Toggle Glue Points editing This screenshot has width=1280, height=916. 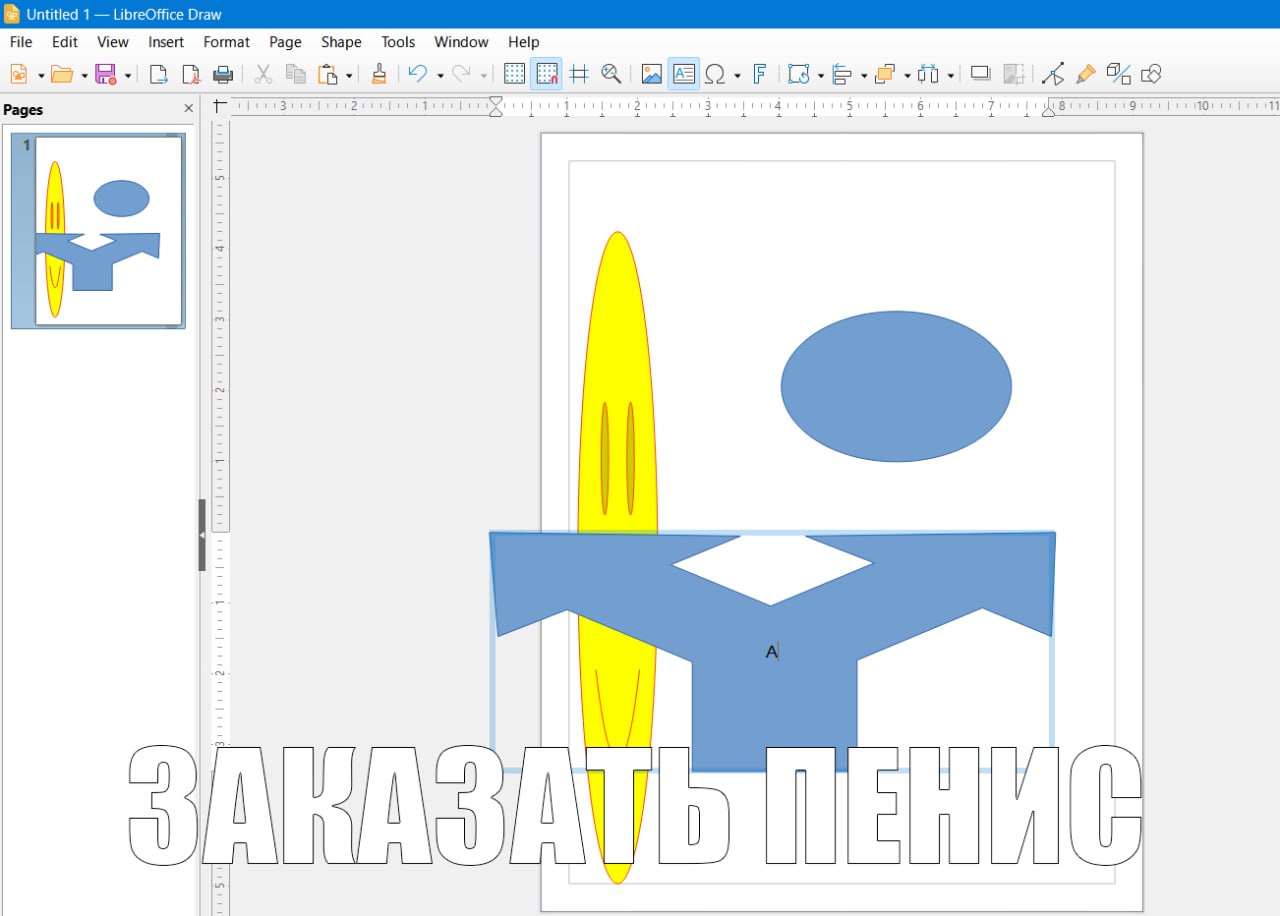point(1086,74)
